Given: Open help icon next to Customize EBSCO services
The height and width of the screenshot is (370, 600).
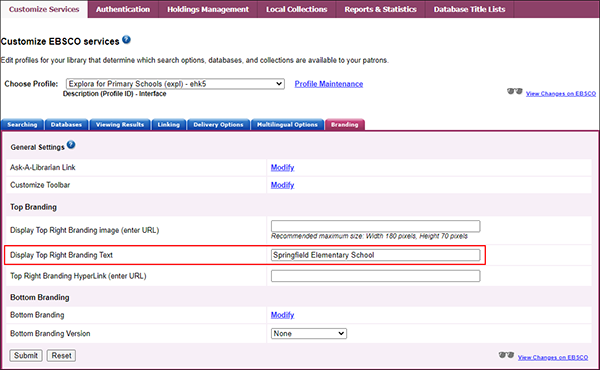Looking at the screenshot, I should (126, 39).
